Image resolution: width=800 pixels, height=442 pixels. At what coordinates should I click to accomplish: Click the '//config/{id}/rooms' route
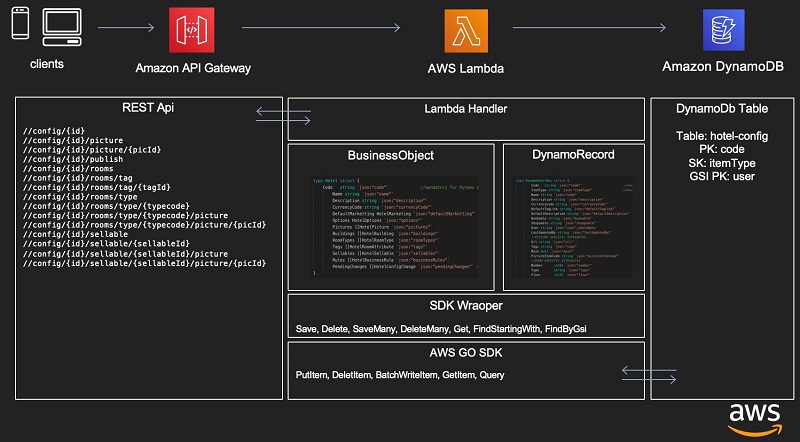[x=68, y=168]
